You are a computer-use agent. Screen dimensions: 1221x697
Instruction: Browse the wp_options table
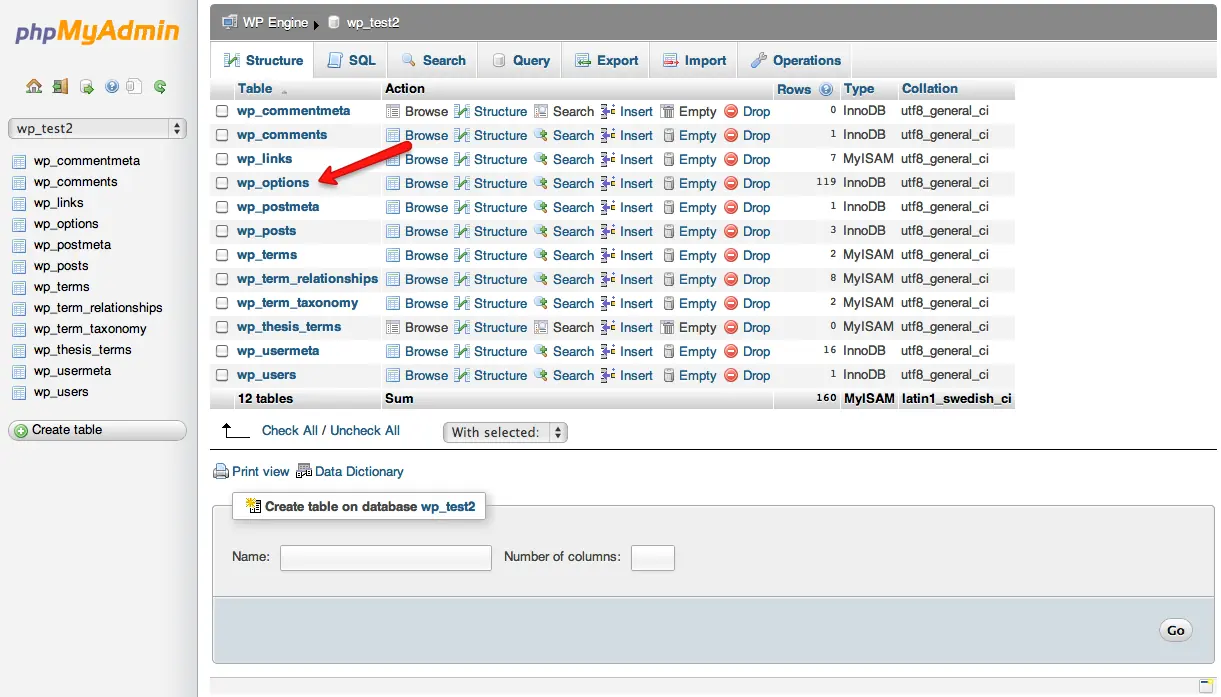tap(417, 183)
